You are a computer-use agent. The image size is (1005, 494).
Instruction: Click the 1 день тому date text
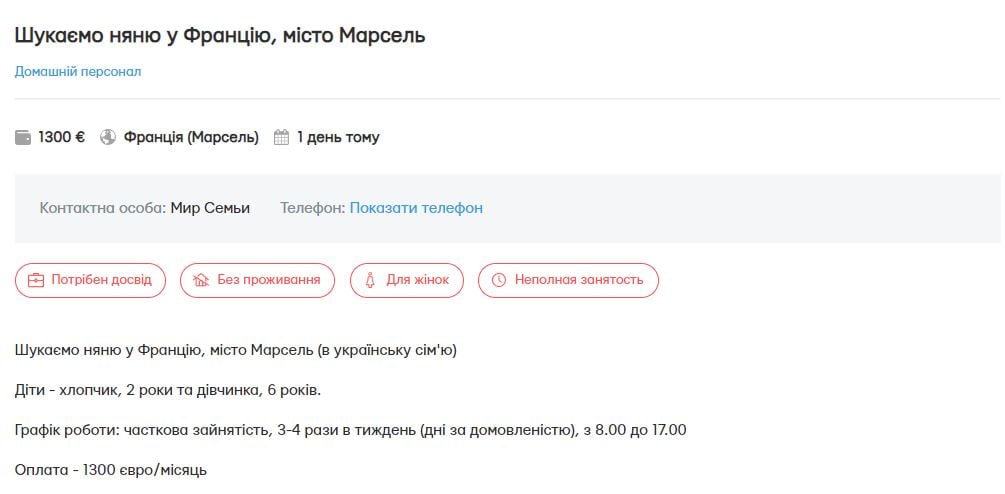(338, 138)
